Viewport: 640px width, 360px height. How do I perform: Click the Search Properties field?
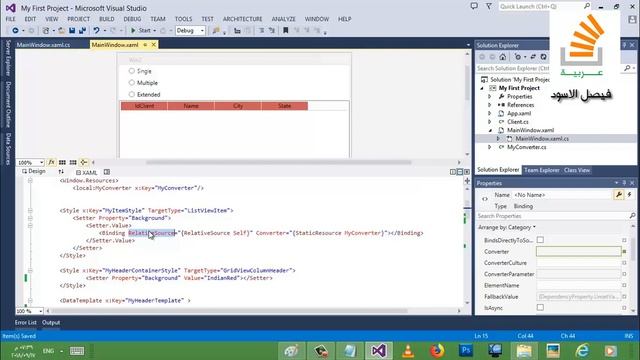point(556,216)
